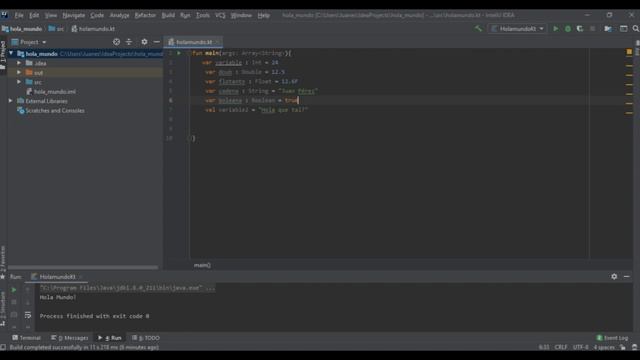Viewport: 640px width, 360px height.
Task: Toggle the Run tool window button
Action: pyautogui.click(x=109, y=338)
